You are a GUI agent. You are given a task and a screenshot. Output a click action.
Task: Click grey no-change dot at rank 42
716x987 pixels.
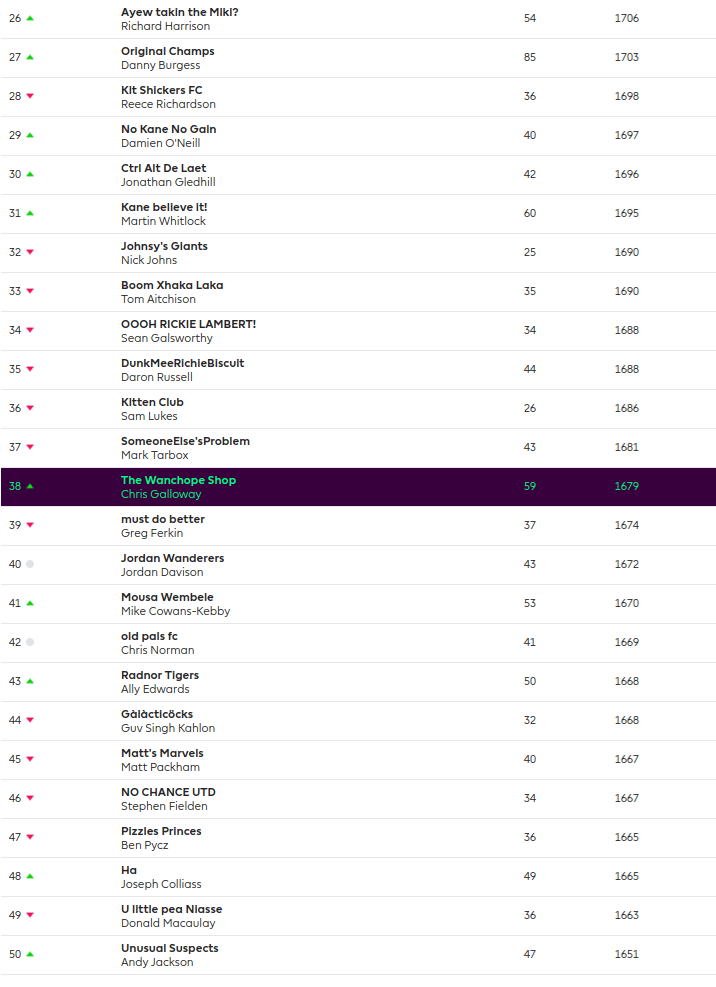click(x=30, y=642)
